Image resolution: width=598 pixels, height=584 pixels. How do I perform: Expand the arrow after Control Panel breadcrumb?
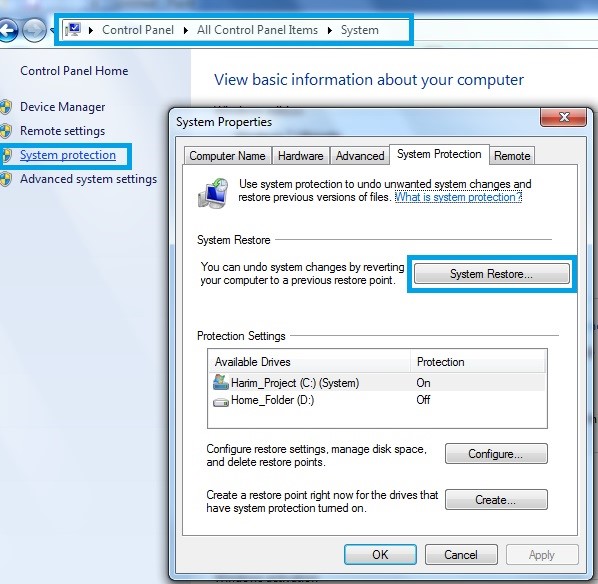click(x=185, y=30)
